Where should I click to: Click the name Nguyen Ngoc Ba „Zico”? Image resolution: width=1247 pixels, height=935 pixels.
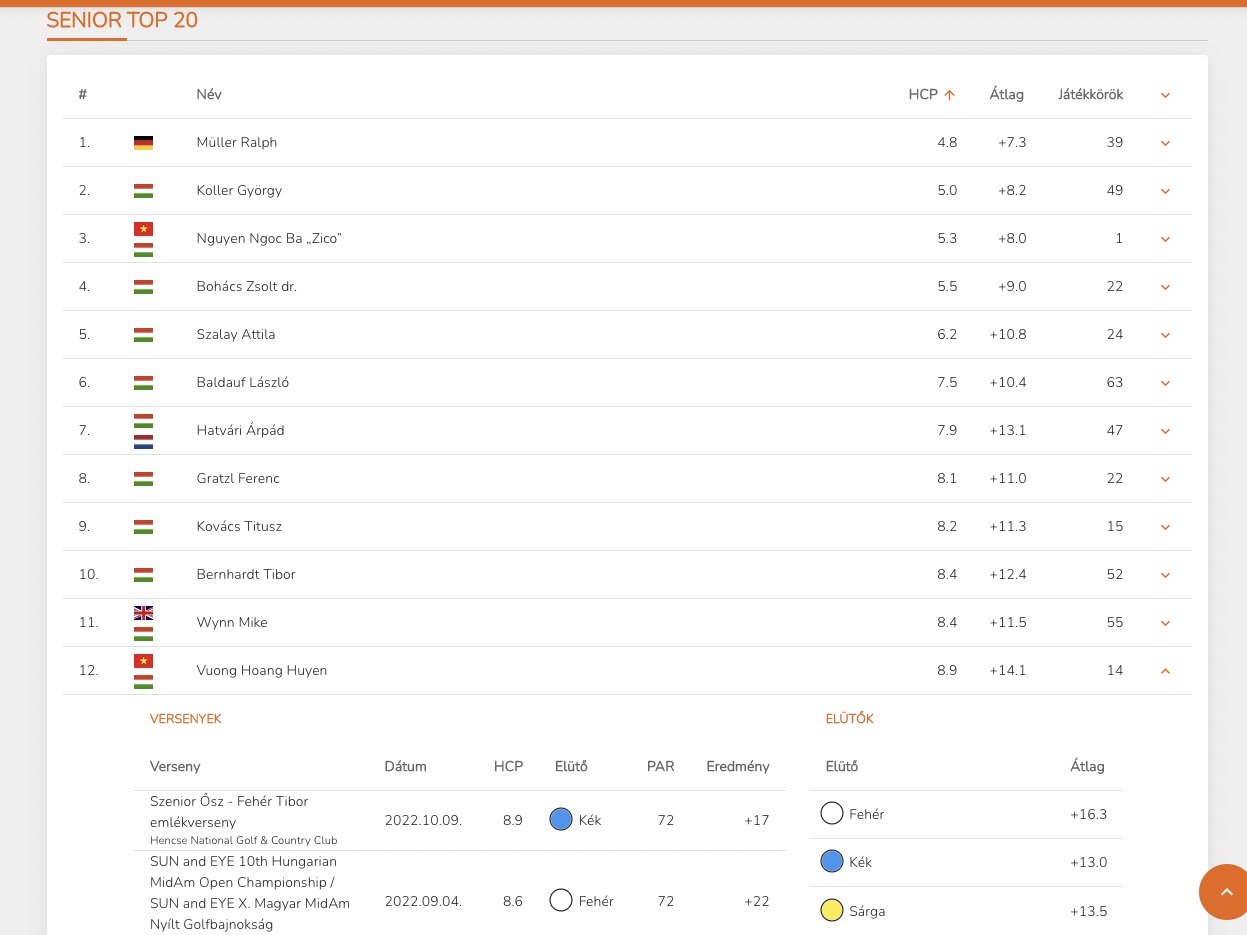coord(269,239)
